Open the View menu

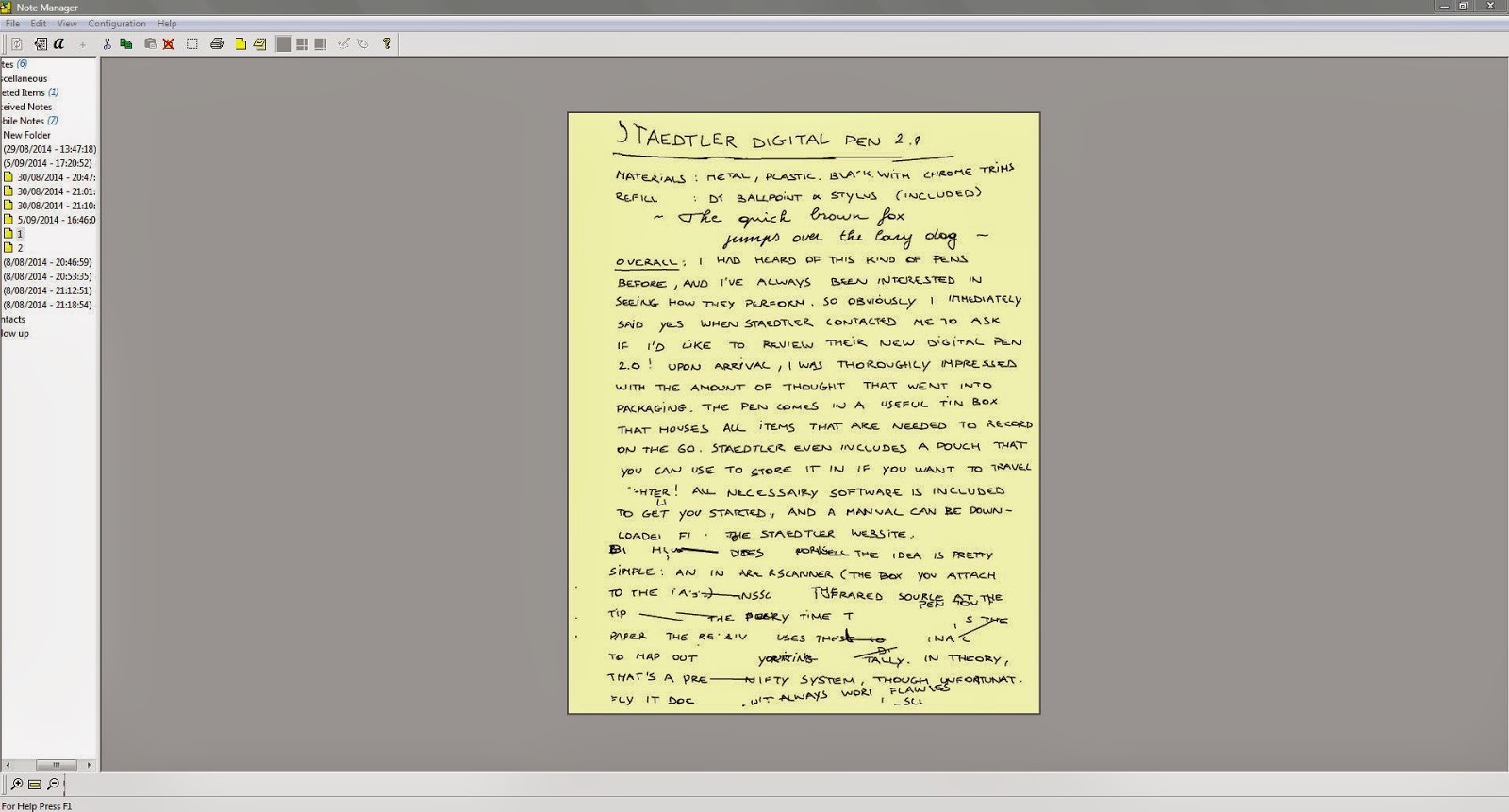[67, 24]
